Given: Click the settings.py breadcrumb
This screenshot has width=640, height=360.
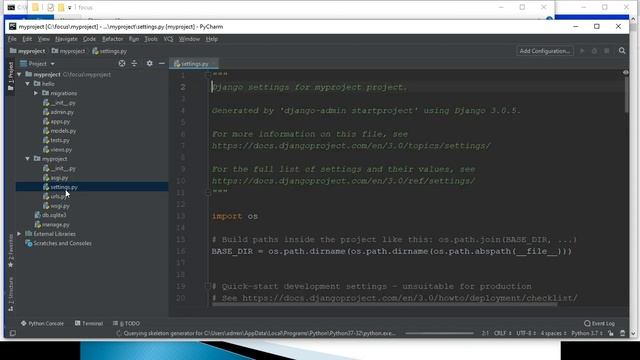Looking at the screenshot, I should [x=109, y=51].
